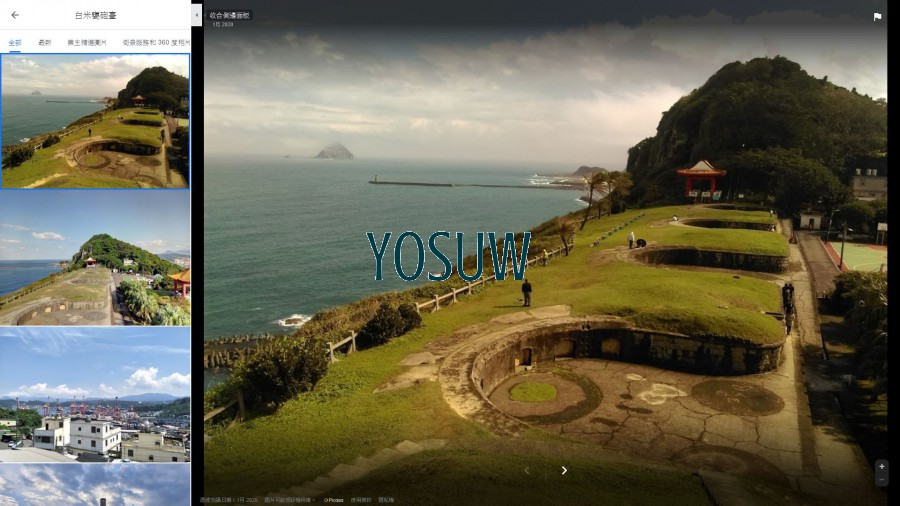Image resolution: width=900 pixels, height=506 pixels.
Task: Go to the next photo
Action: [x=564, y=470]
